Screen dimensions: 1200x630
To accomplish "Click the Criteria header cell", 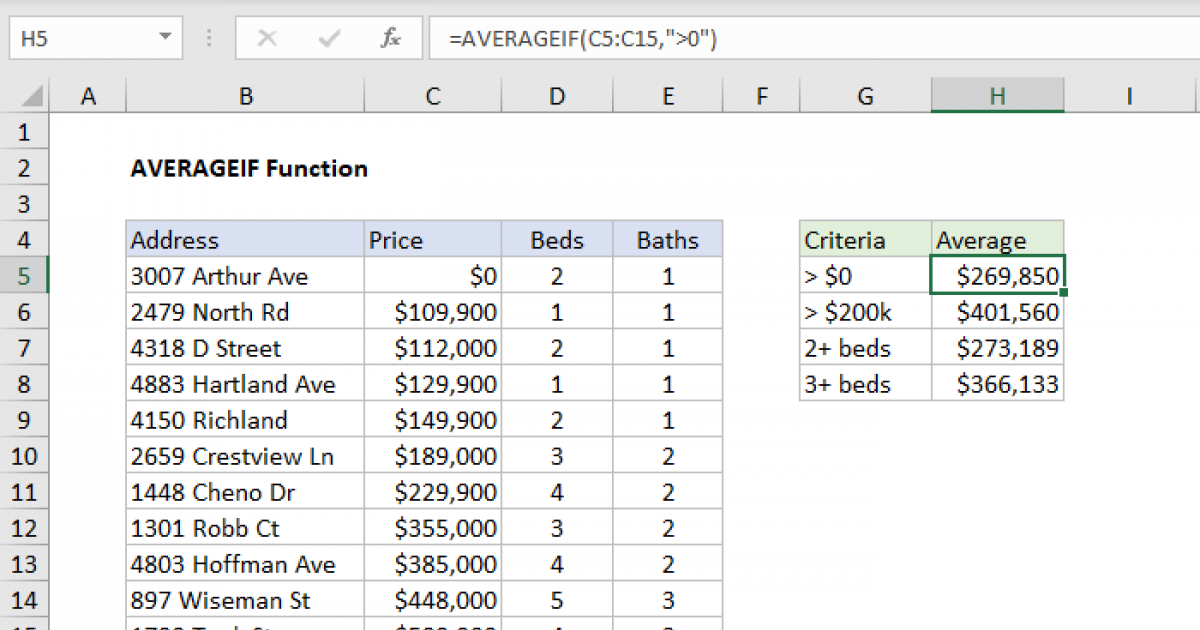I will click(x=866, y=240).
